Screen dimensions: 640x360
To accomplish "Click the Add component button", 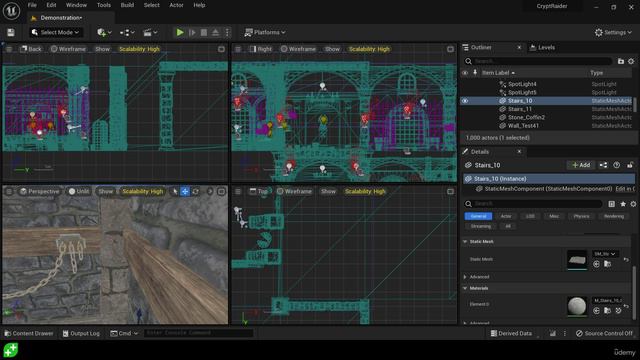I will [581, 165].
